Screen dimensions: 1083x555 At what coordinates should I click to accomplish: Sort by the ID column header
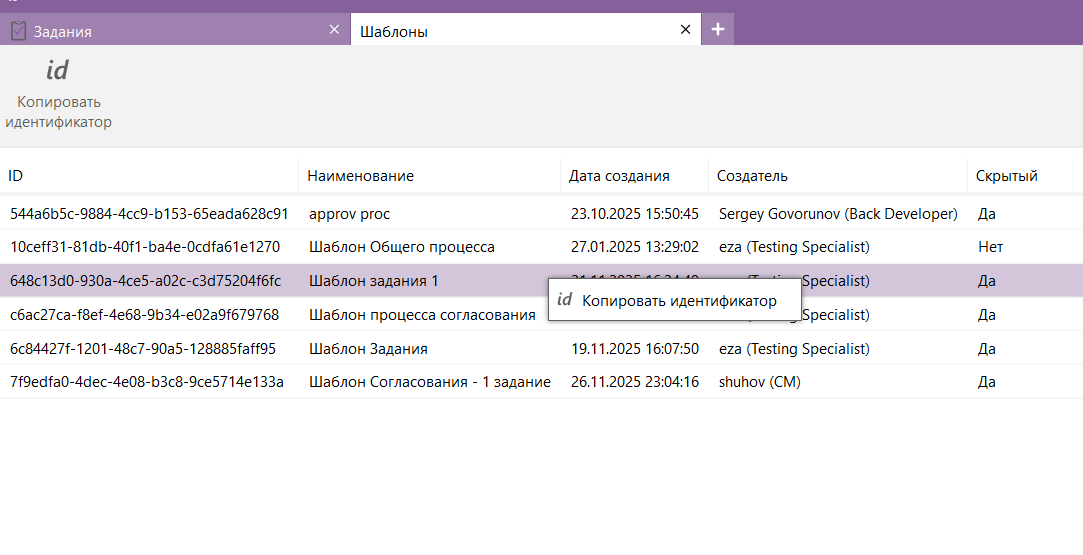click(x=16, y=176)
